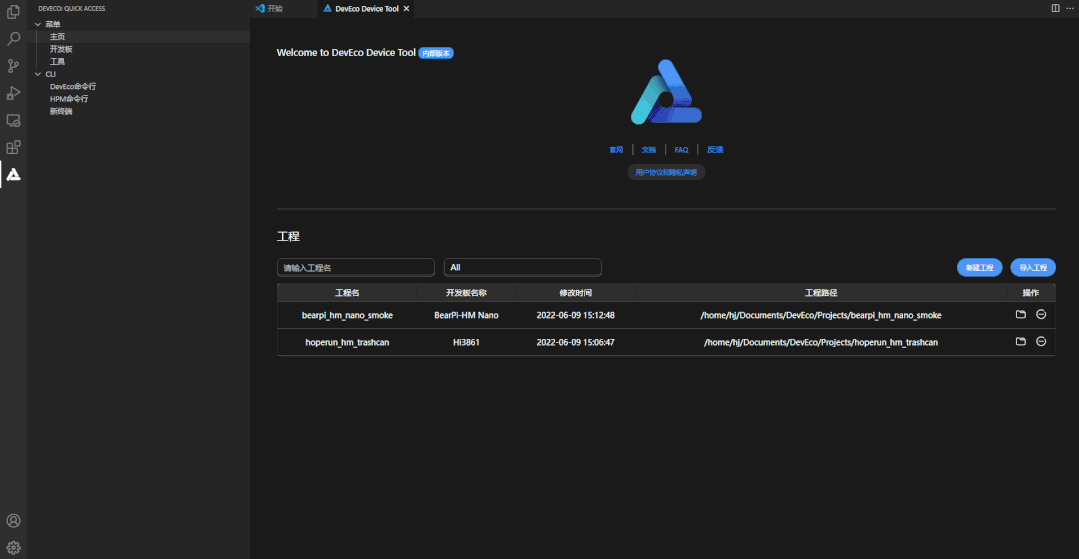Click the 开发板名称 column header

(467, 293)
